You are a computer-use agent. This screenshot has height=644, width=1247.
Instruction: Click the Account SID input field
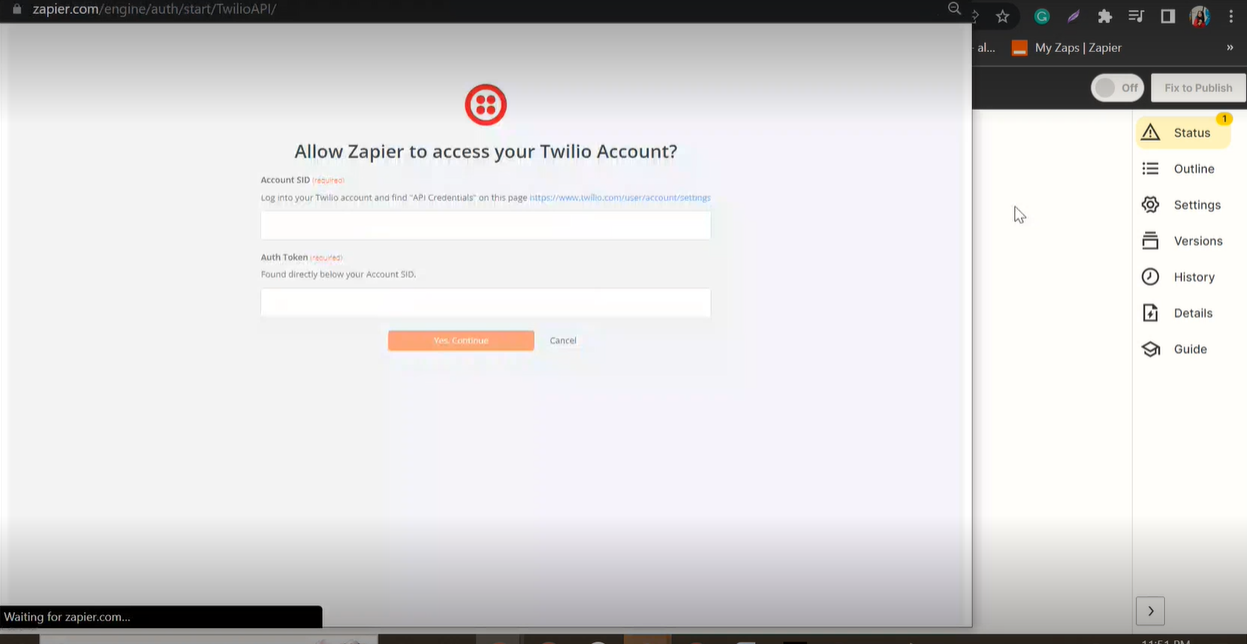pos(486,225)
